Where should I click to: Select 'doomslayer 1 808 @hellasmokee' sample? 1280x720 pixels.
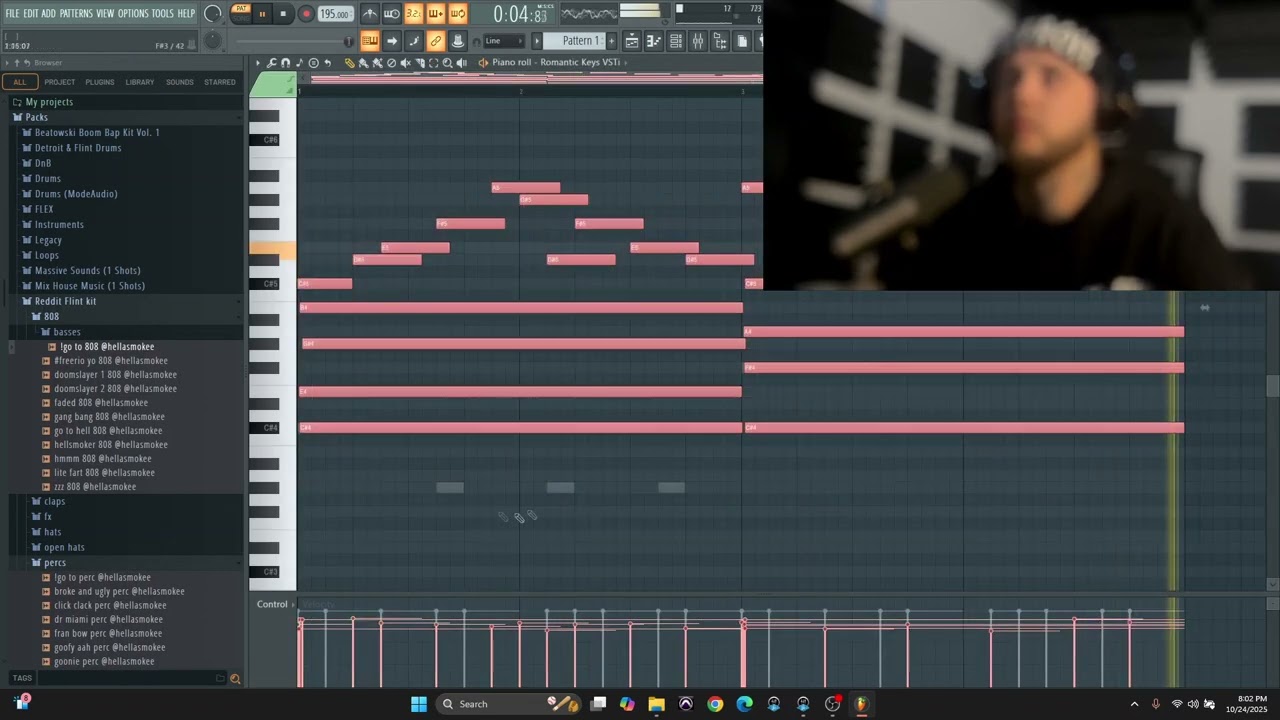115,375
